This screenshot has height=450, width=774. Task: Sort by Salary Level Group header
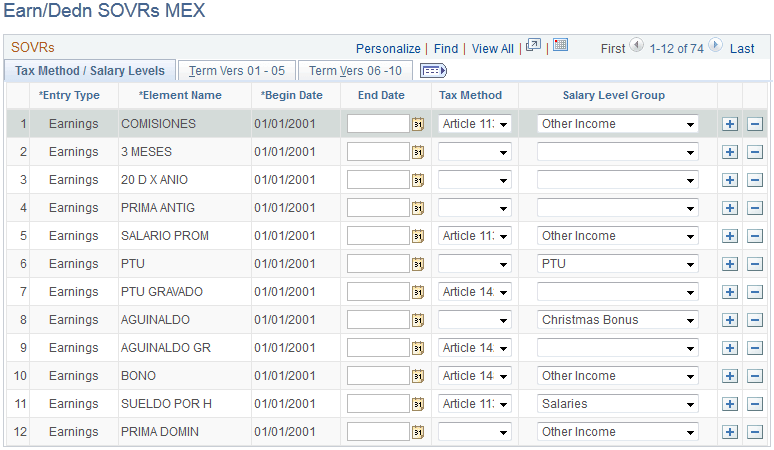pos(614,95)
